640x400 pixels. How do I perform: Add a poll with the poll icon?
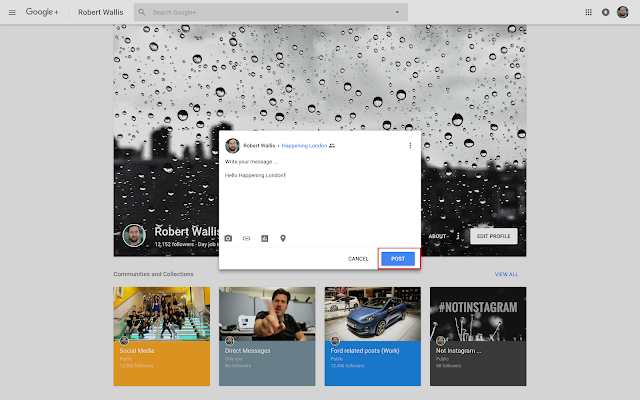(x=264, y=238)
